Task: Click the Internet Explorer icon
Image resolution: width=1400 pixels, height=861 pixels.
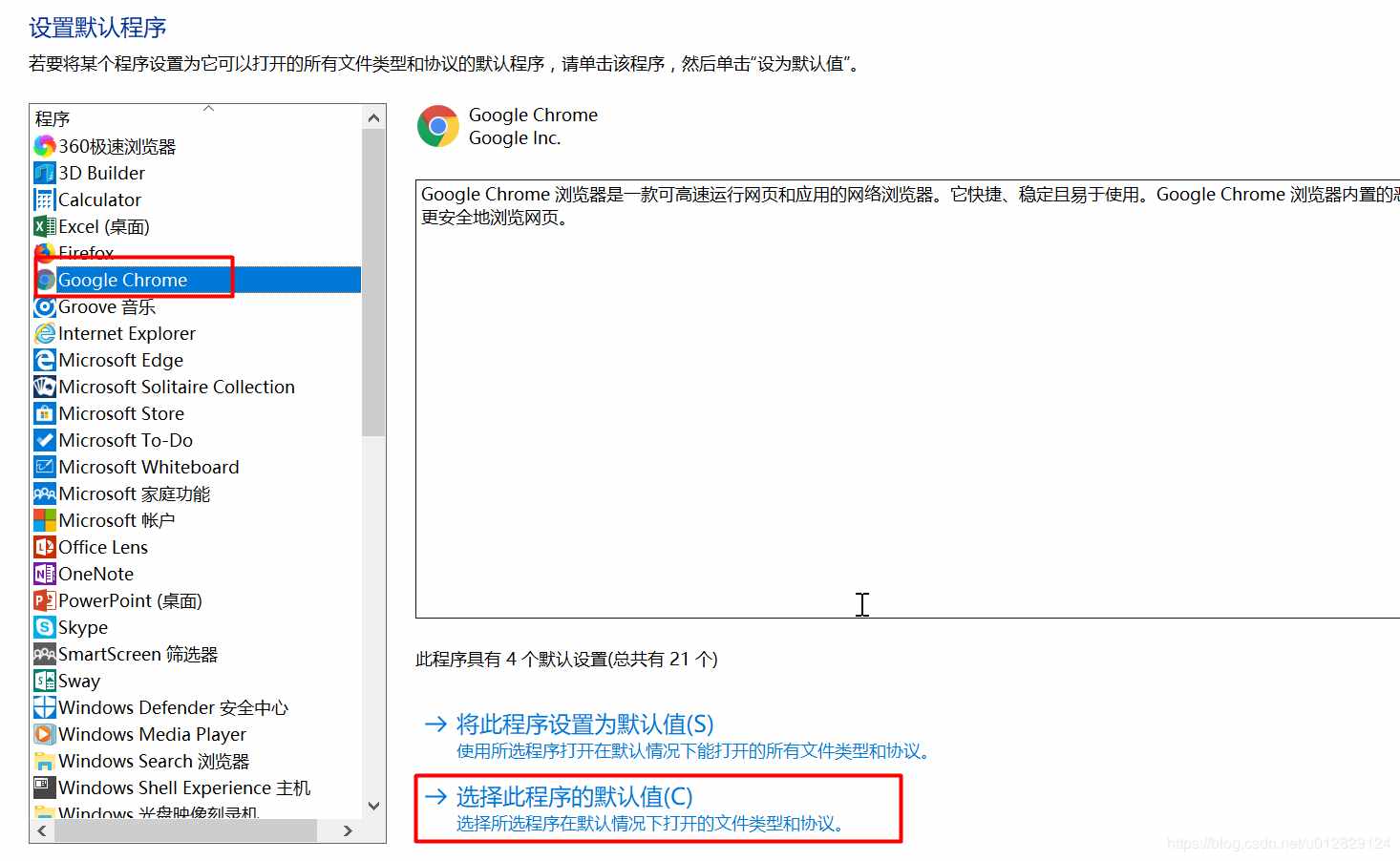Action: pyautogui.click(x=44, y=333)
